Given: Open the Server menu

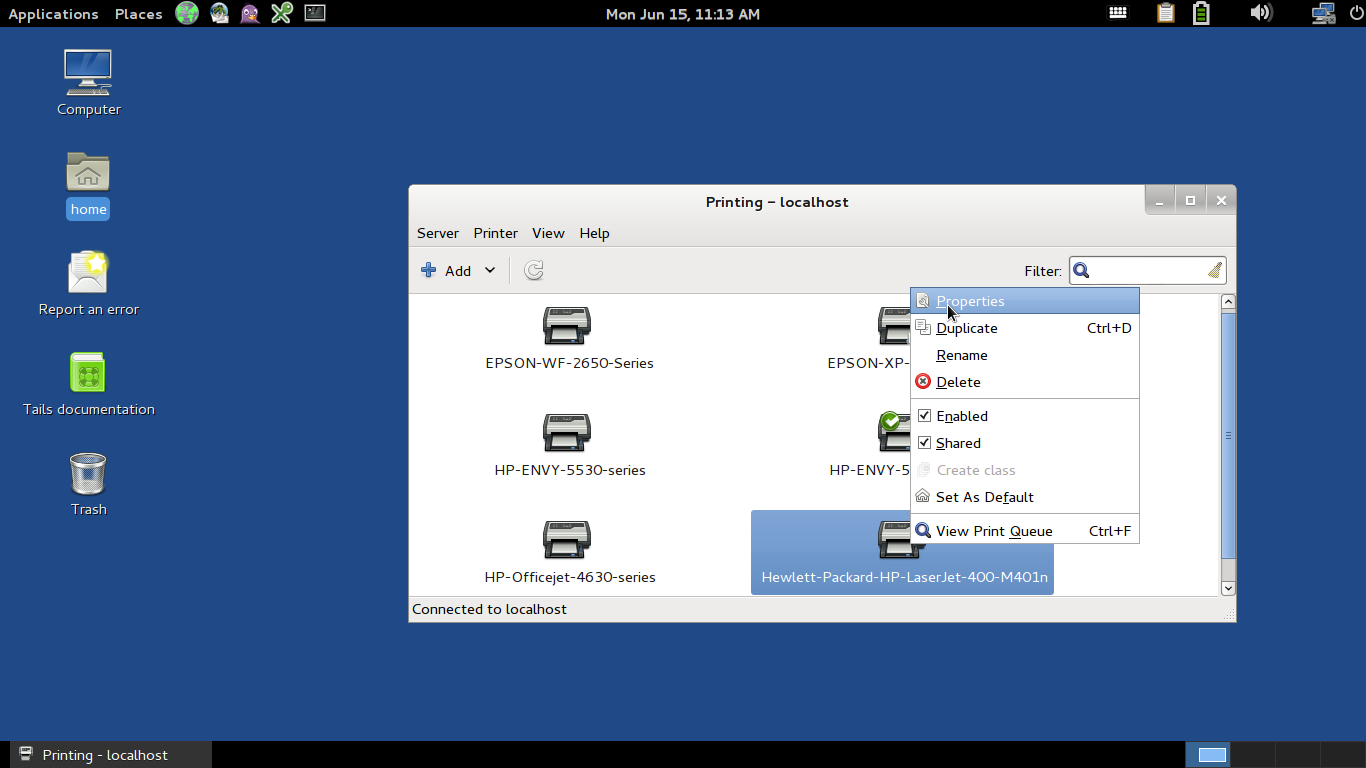Looking at the screenshot, I should [438, 233].
